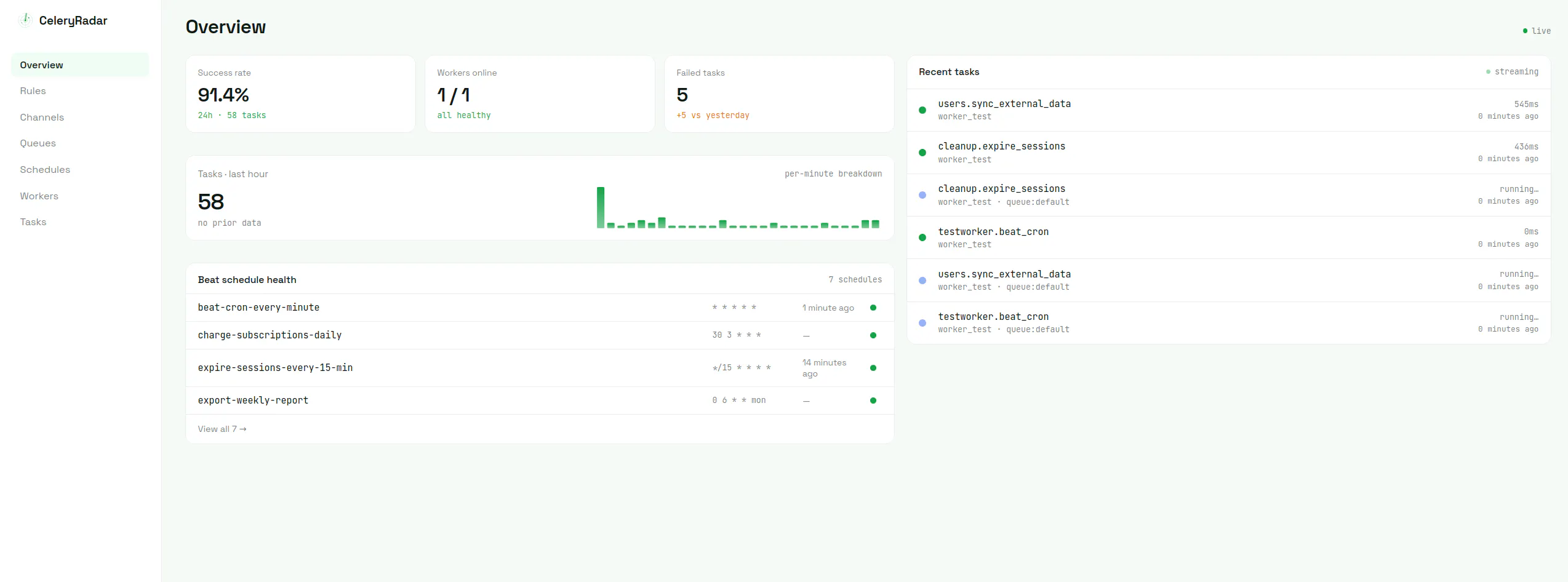Click the '*/15 * * * *' cron expression
The height and width of the screenshot is (582, 1568).
[742, 368]
